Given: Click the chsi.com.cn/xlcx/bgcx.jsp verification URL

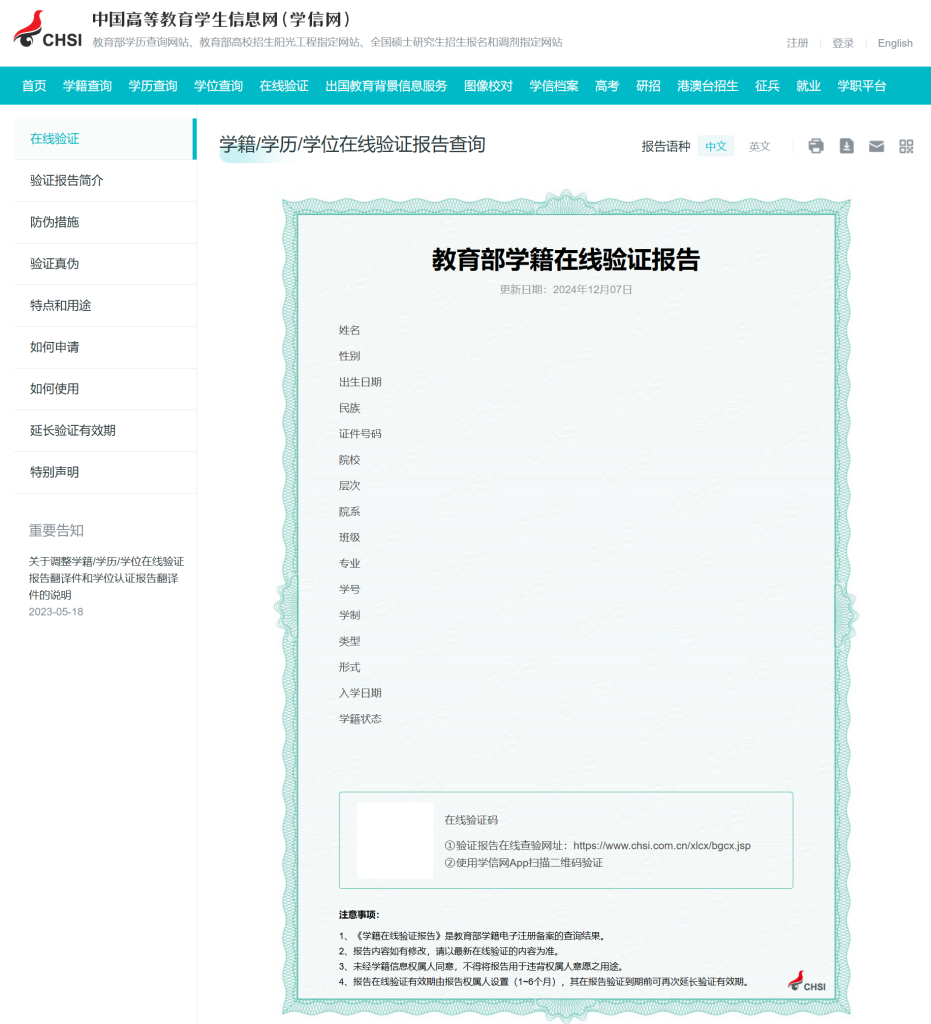Looking at the screenshot, I should [x=662, y=846].
